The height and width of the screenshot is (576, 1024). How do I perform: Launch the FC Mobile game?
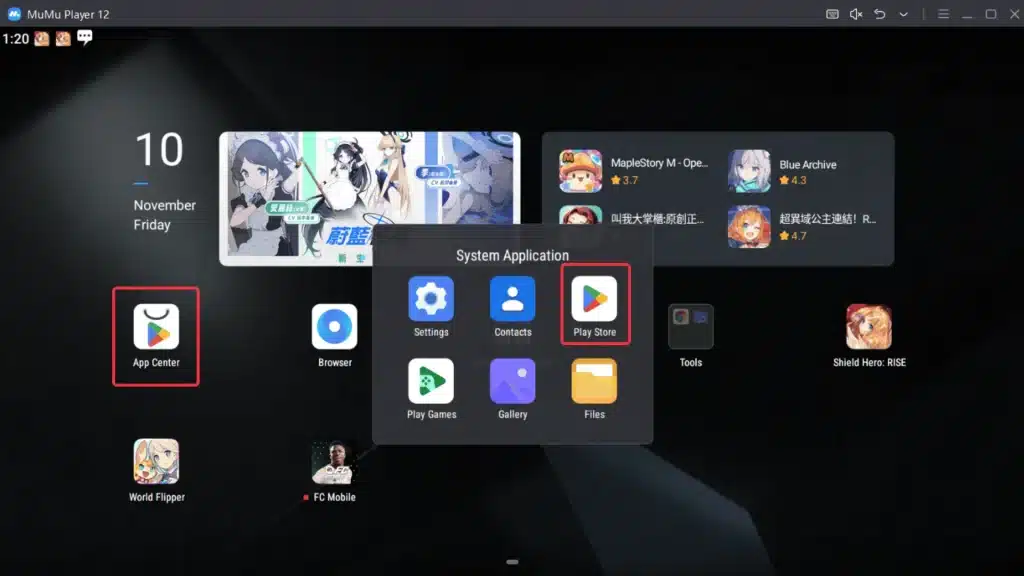[x=334, y=461]
